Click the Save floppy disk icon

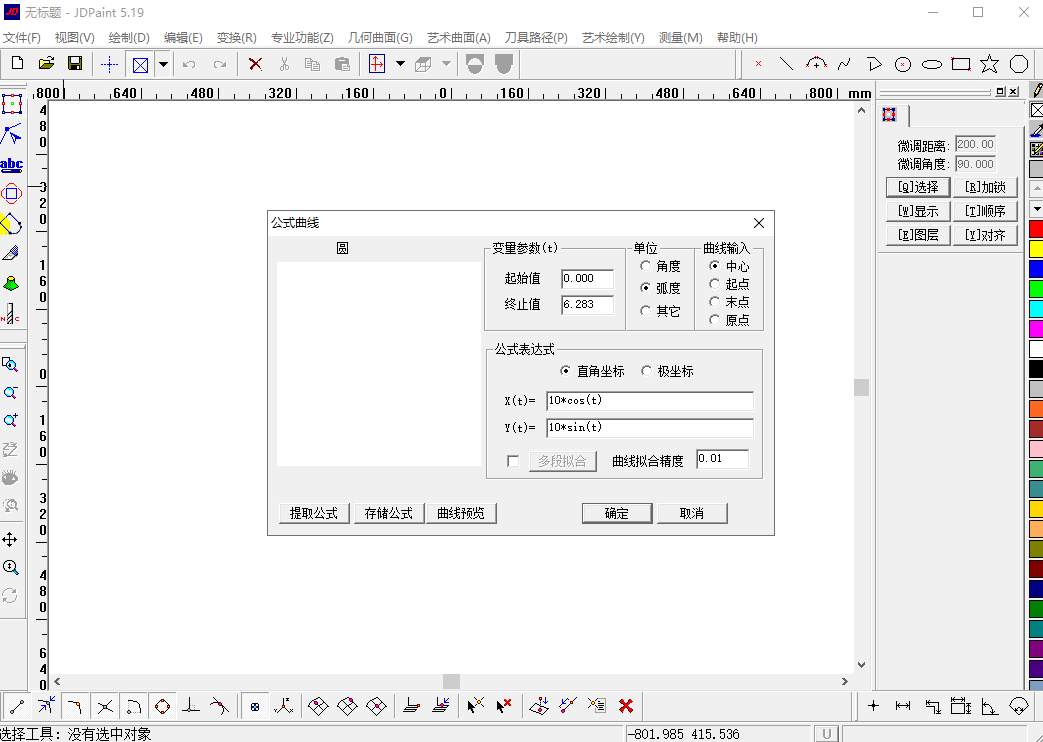point(75,64)
